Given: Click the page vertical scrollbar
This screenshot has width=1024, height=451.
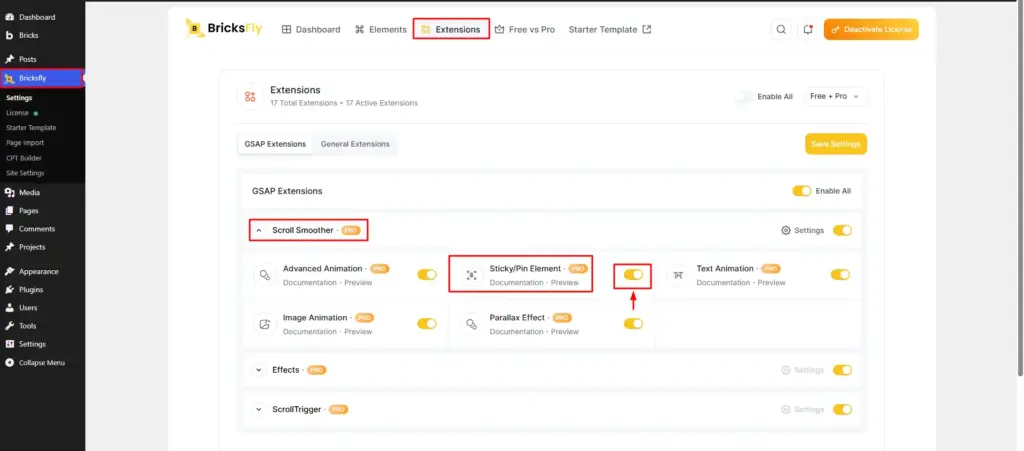Looking at the screenshot, I should click(1020, 189).
